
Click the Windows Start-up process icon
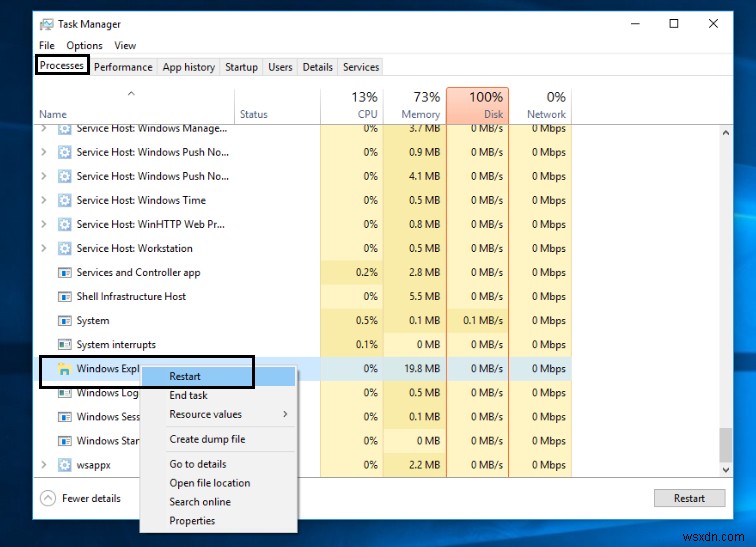pyautogui.click(x=65, y=441)
